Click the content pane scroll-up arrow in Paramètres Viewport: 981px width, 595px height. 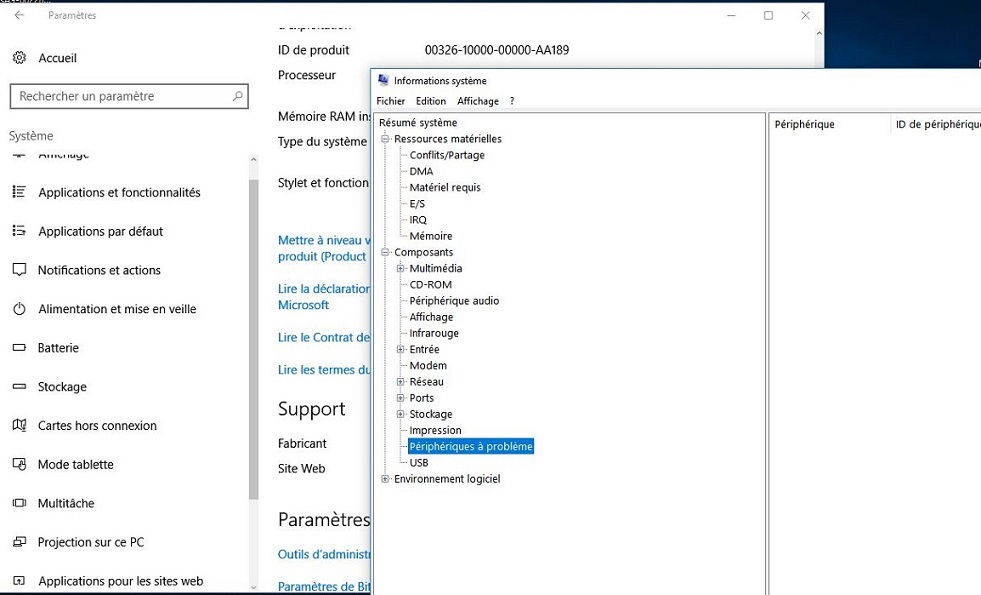pyautogui.click(x=819, y=33)
